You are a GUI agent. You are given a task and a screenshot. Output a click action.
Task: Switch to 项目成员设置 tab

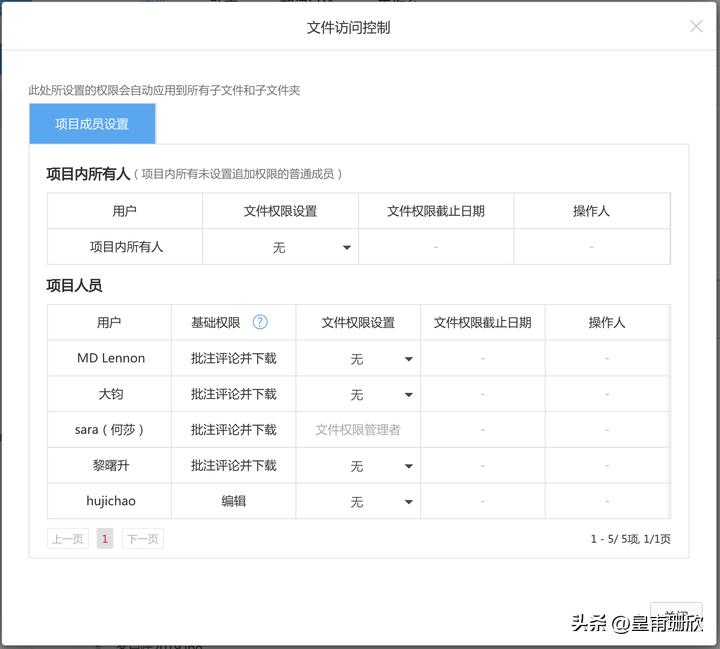92,124
